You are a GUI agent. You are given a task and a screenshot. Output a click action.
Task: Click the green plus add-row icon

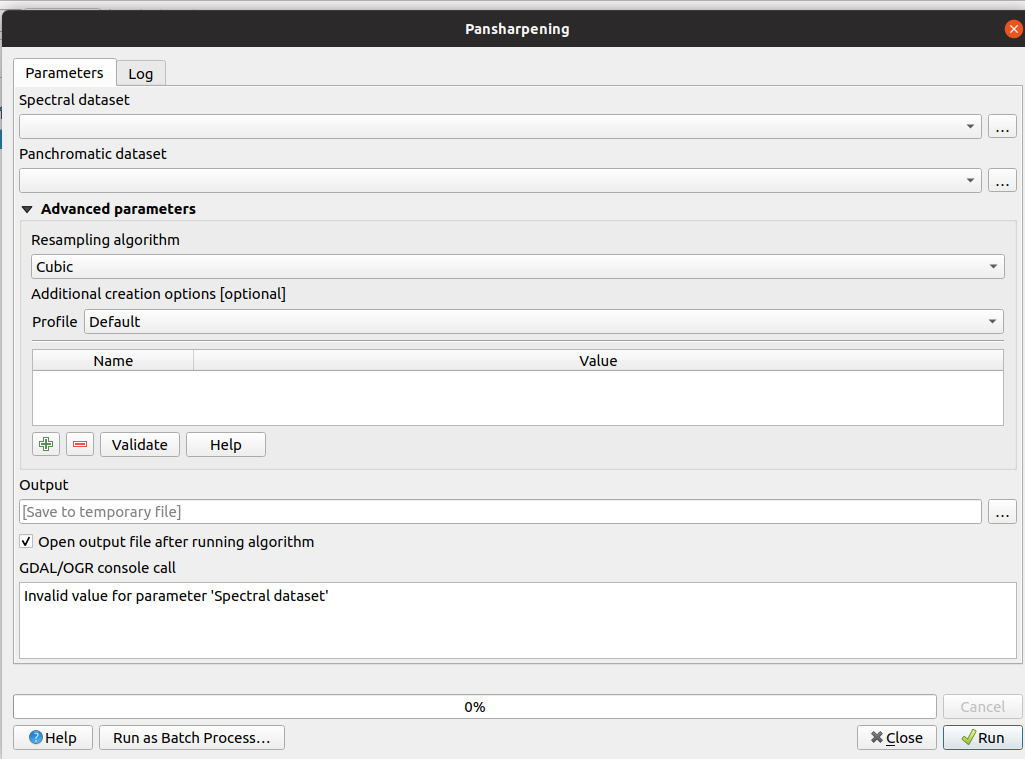point(46,444)
